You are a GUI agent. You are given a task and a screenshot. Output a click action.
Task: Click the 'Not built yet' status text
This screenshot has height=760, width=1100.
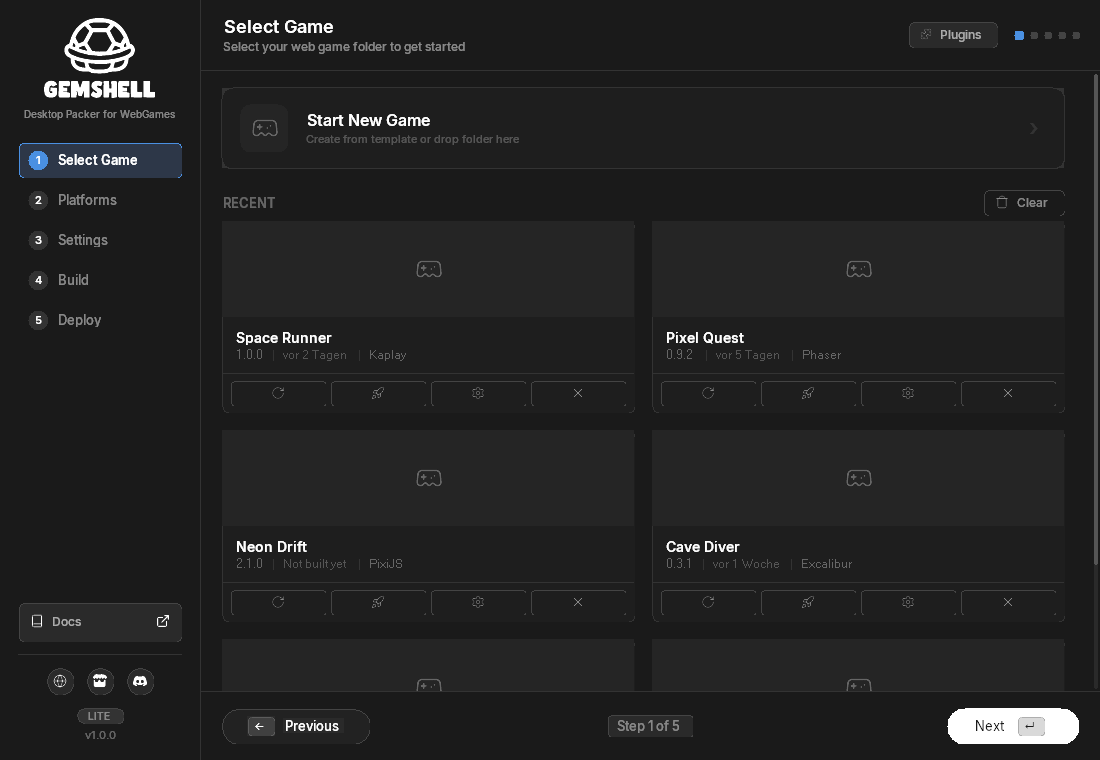pyautogui.click(x=314, y=564)
